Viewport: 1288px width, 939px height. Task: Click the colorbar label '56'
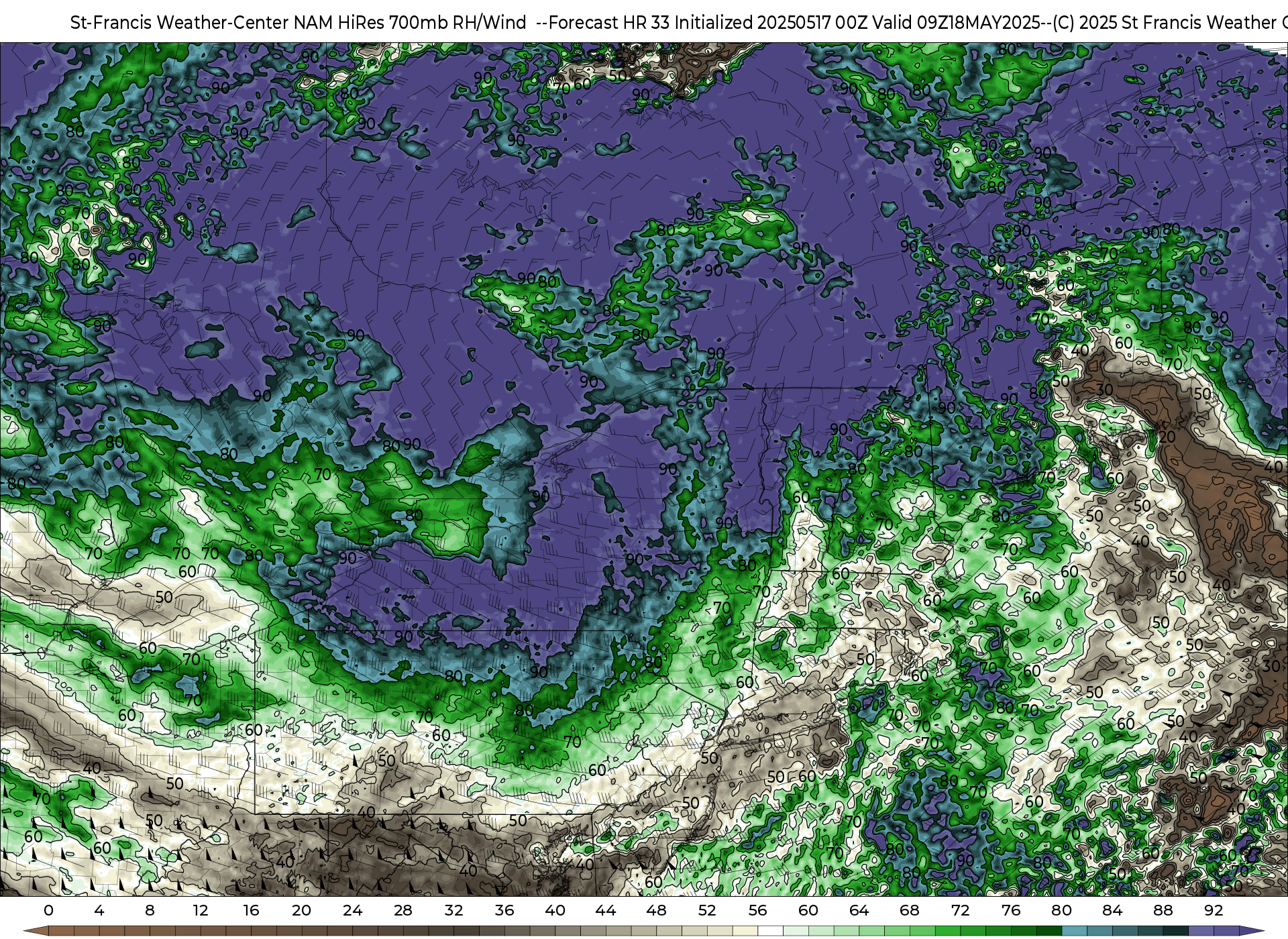(x=758, y=910)
